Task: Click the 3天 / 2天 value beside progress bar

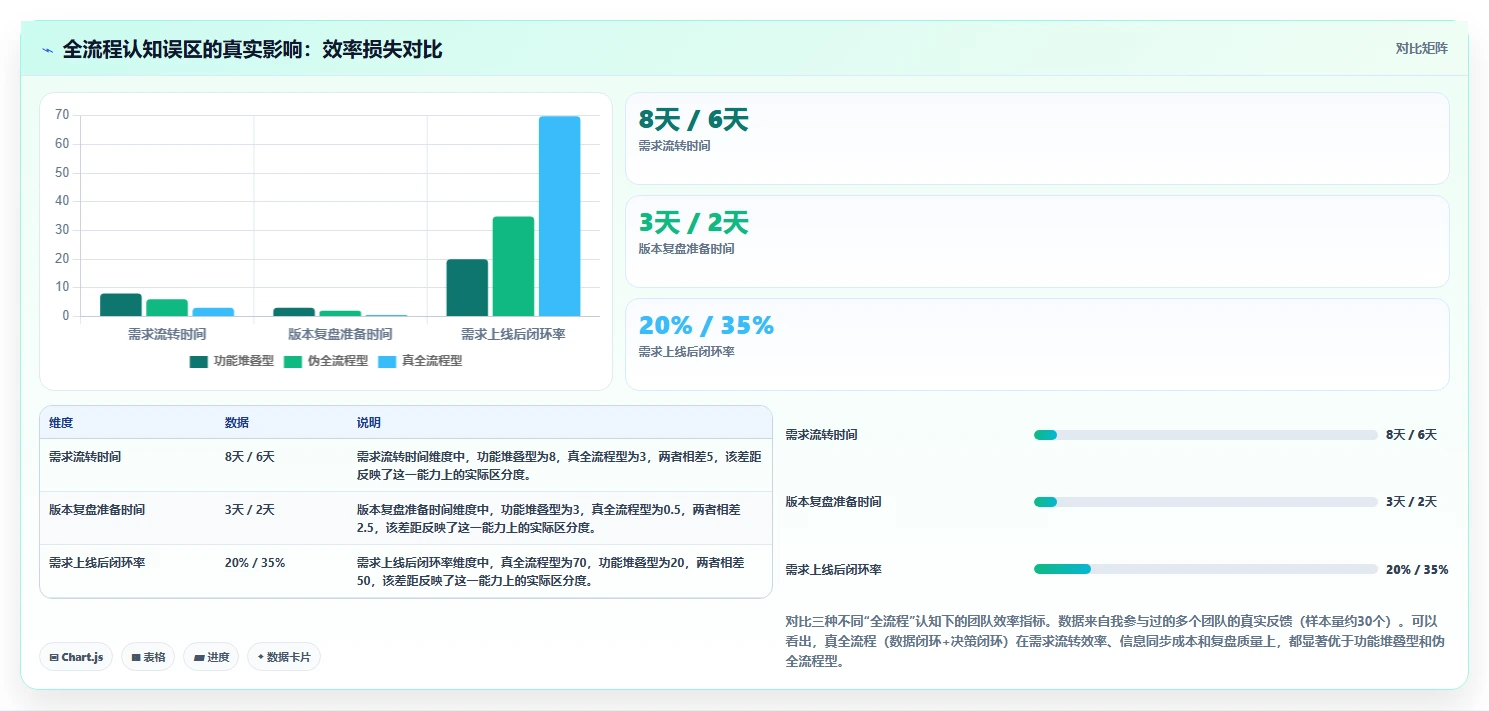Action: click(x=1411, y=502)
